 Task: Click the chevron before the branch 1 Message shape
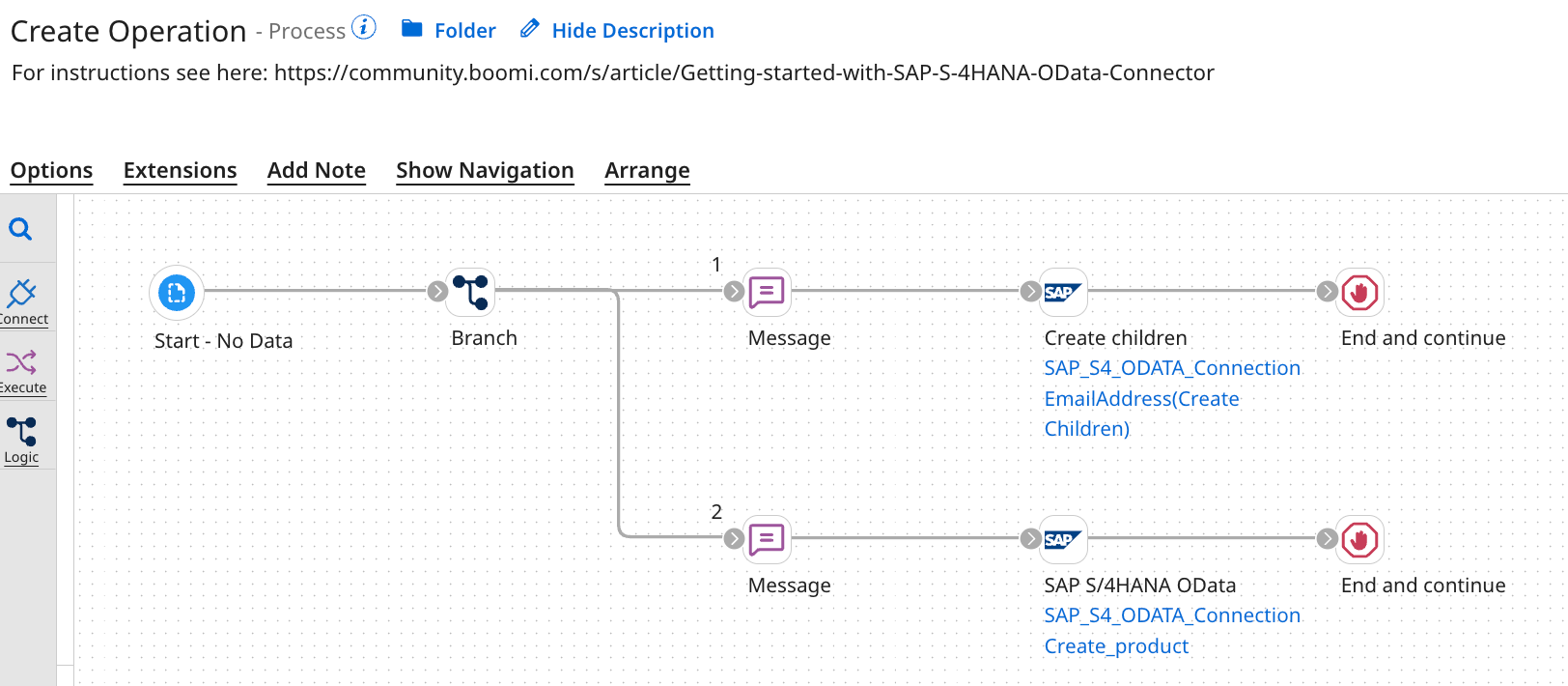(734, 292)
